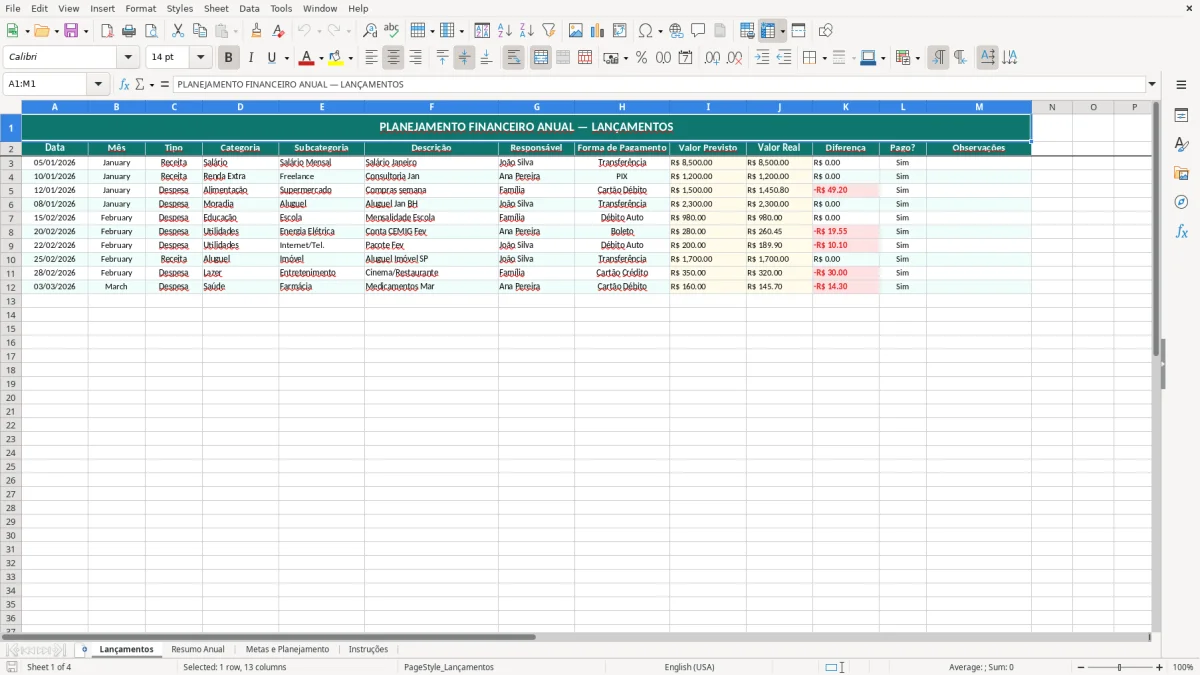Clear direct formatting icon
The height and width of the screenshot is (675, 1200).
pos(279,31)
